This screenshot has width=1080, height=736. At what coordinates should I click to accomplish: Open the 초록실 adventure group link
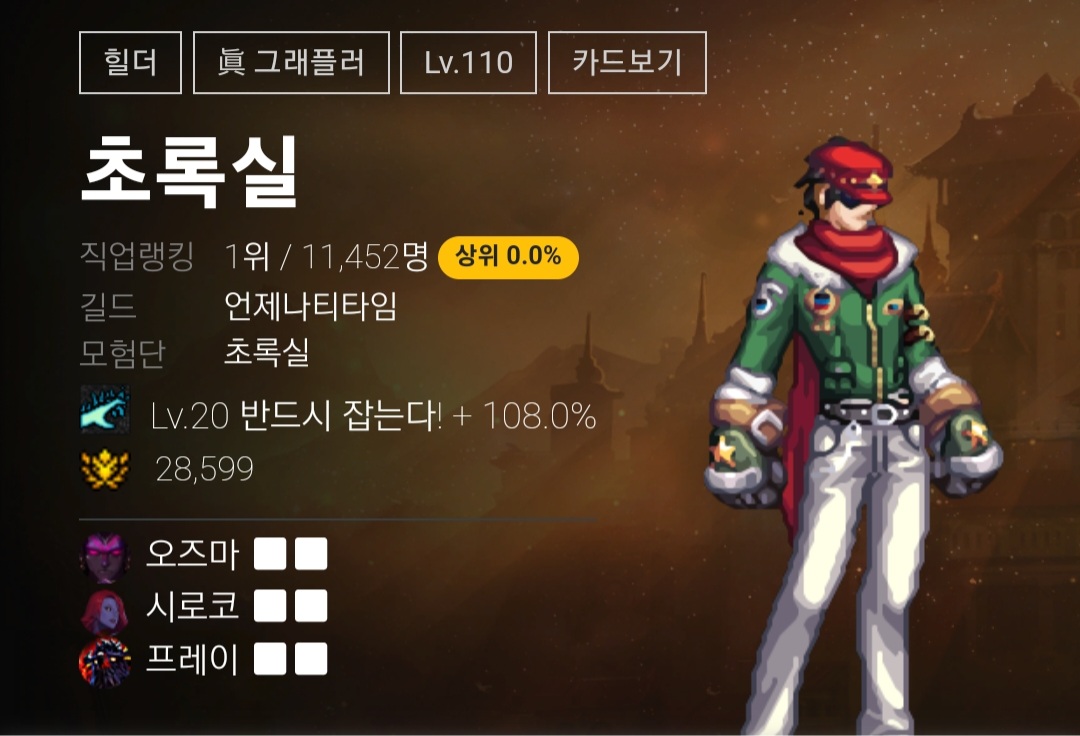(x=267, y=352)
